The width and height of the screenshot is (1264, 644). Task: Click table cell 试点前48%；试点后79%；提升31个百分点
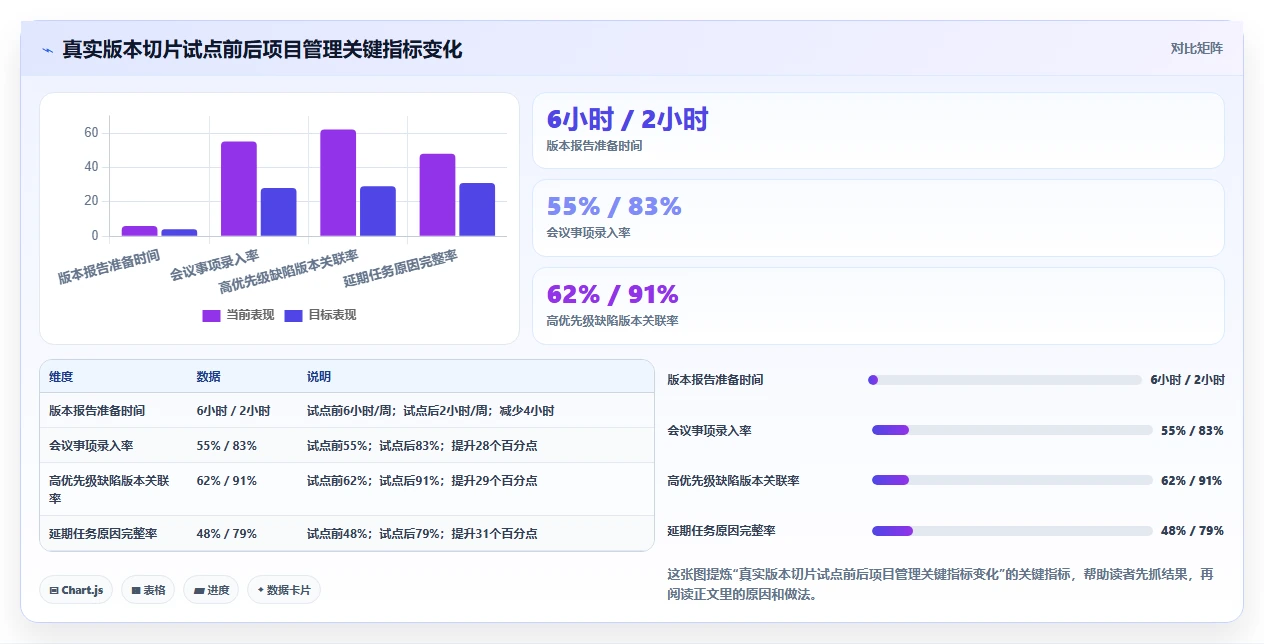(422, 534)
